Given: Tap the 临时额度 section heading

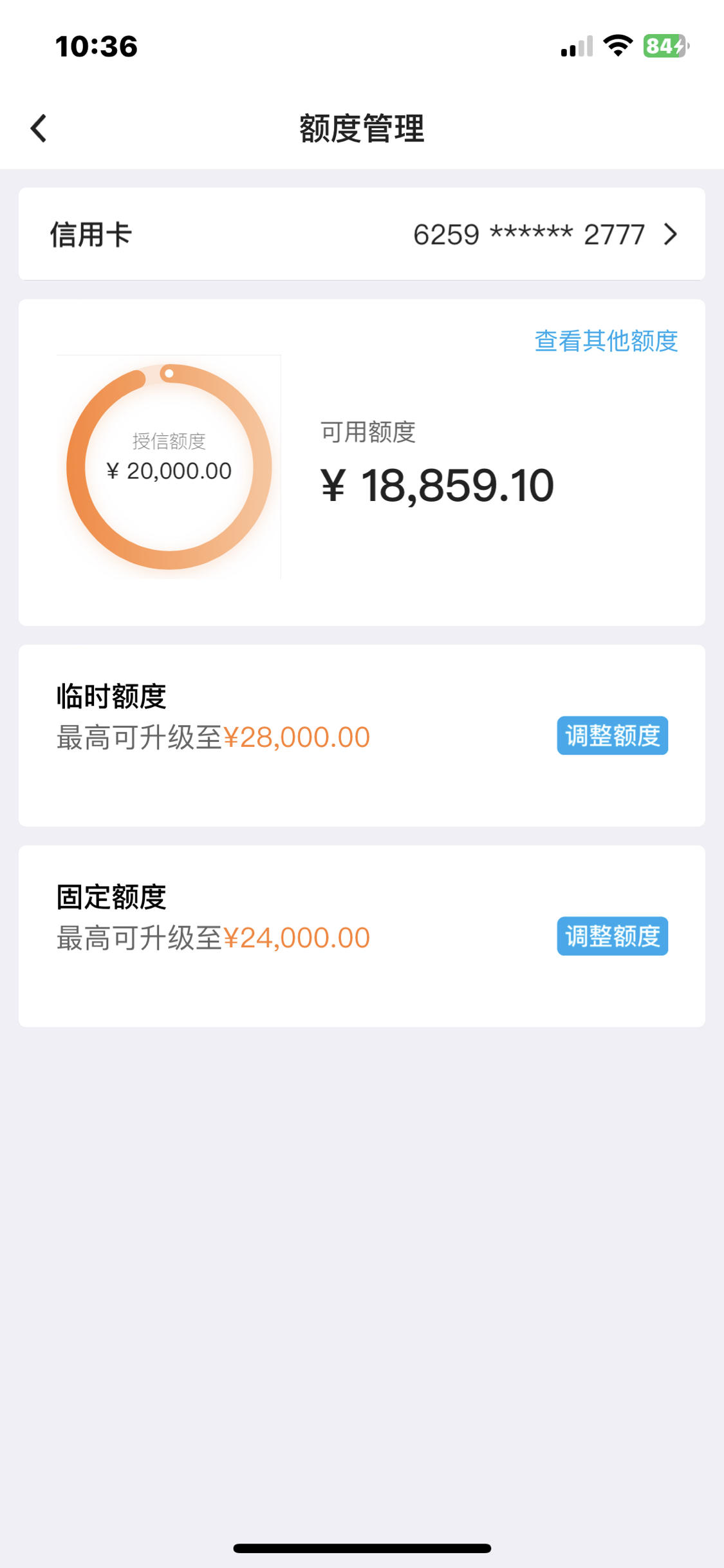Looking at the screenshot, I should point(111,696).
